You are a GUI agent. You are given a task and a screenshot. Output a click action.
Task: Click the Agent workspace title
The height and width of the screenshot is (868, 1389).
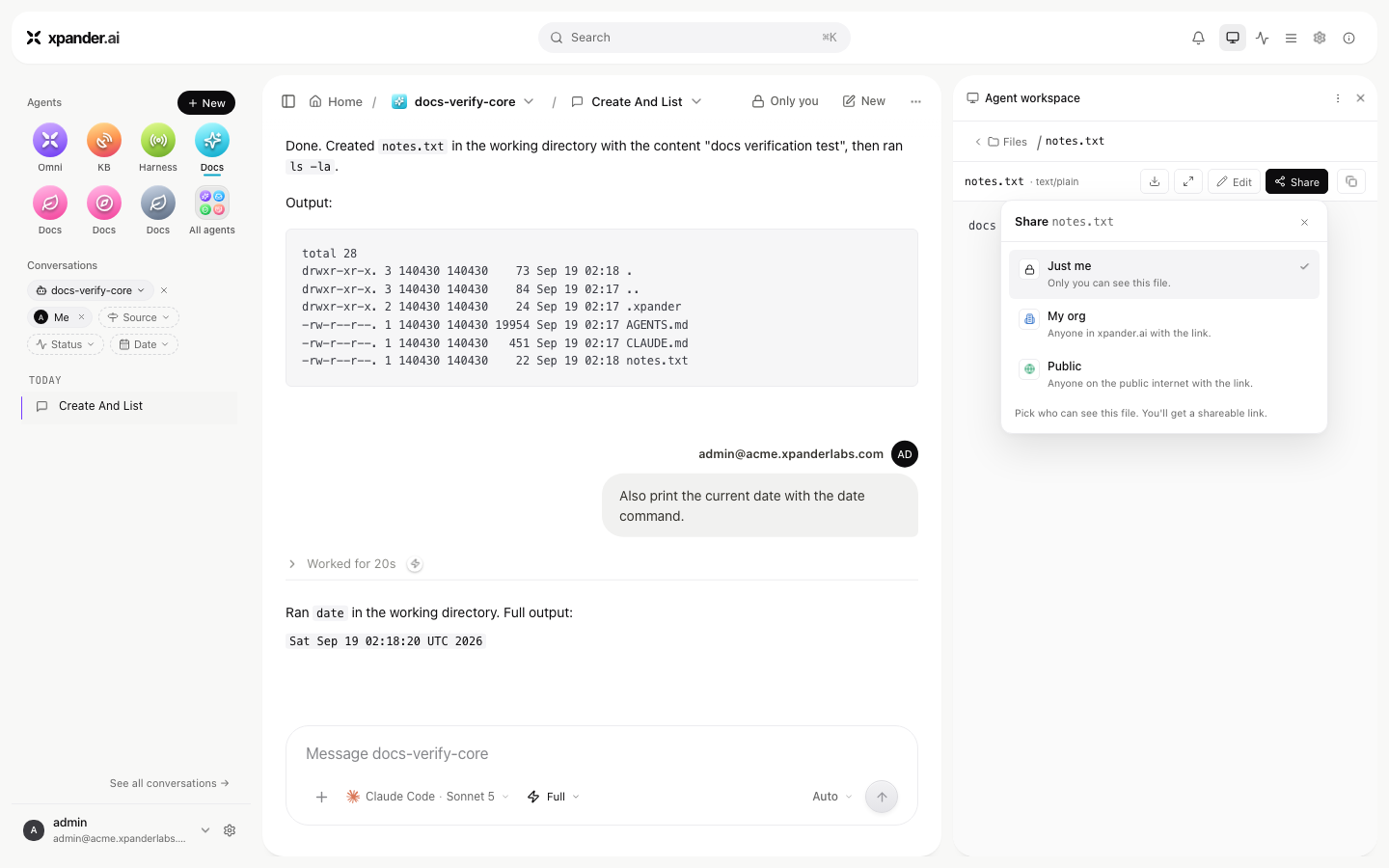tap(1032, 98)
